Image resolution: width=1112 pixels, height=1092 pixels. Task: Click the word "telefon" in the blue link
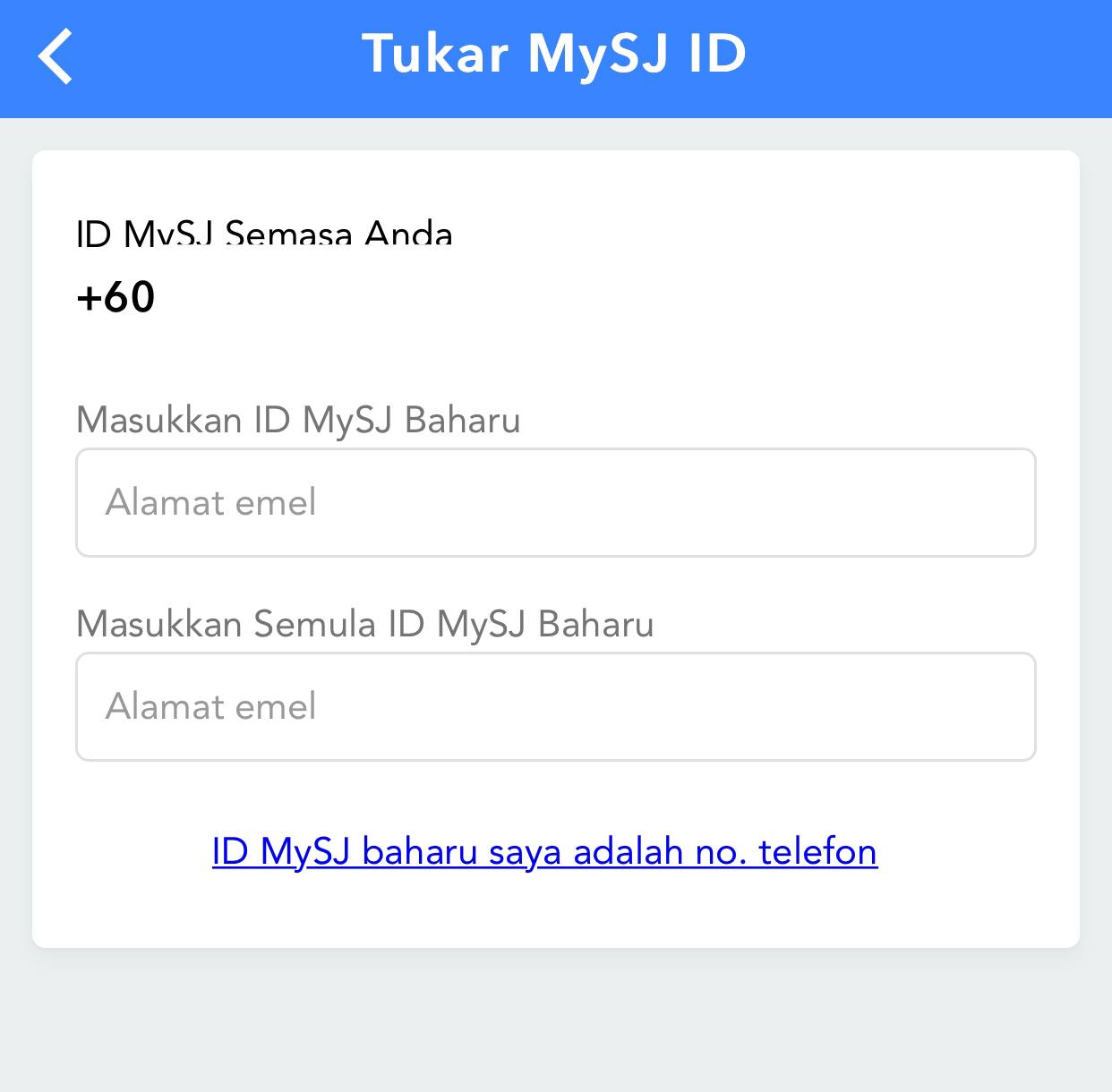coord(817,851)
